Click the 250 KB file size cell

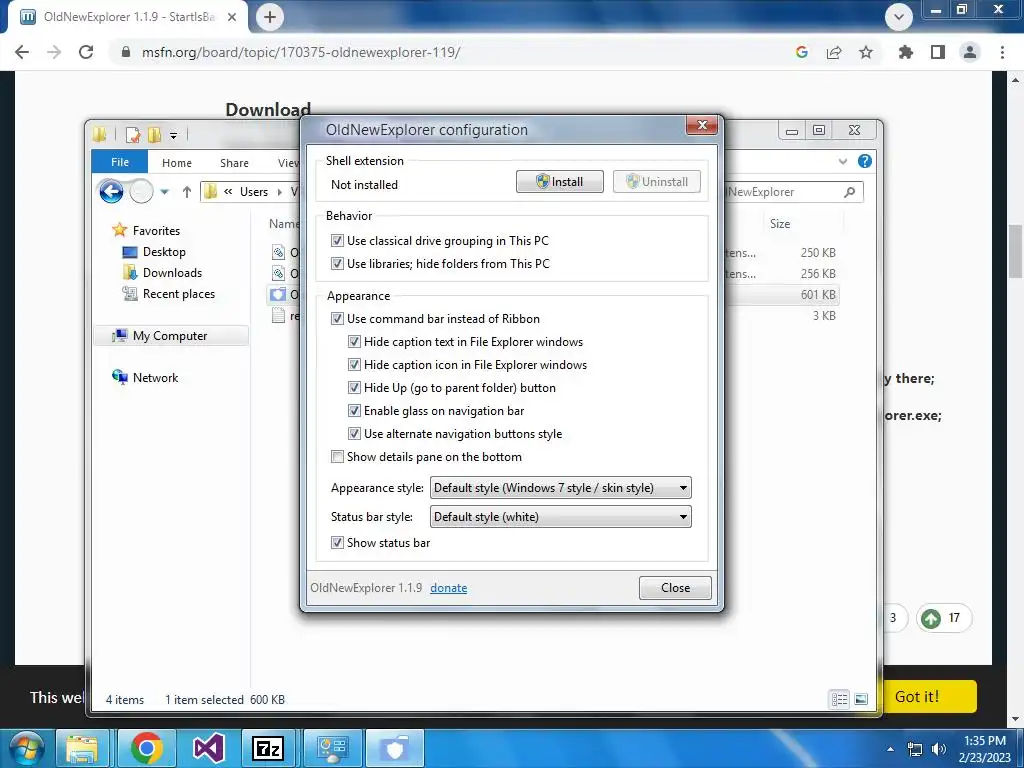coord(818,253)
